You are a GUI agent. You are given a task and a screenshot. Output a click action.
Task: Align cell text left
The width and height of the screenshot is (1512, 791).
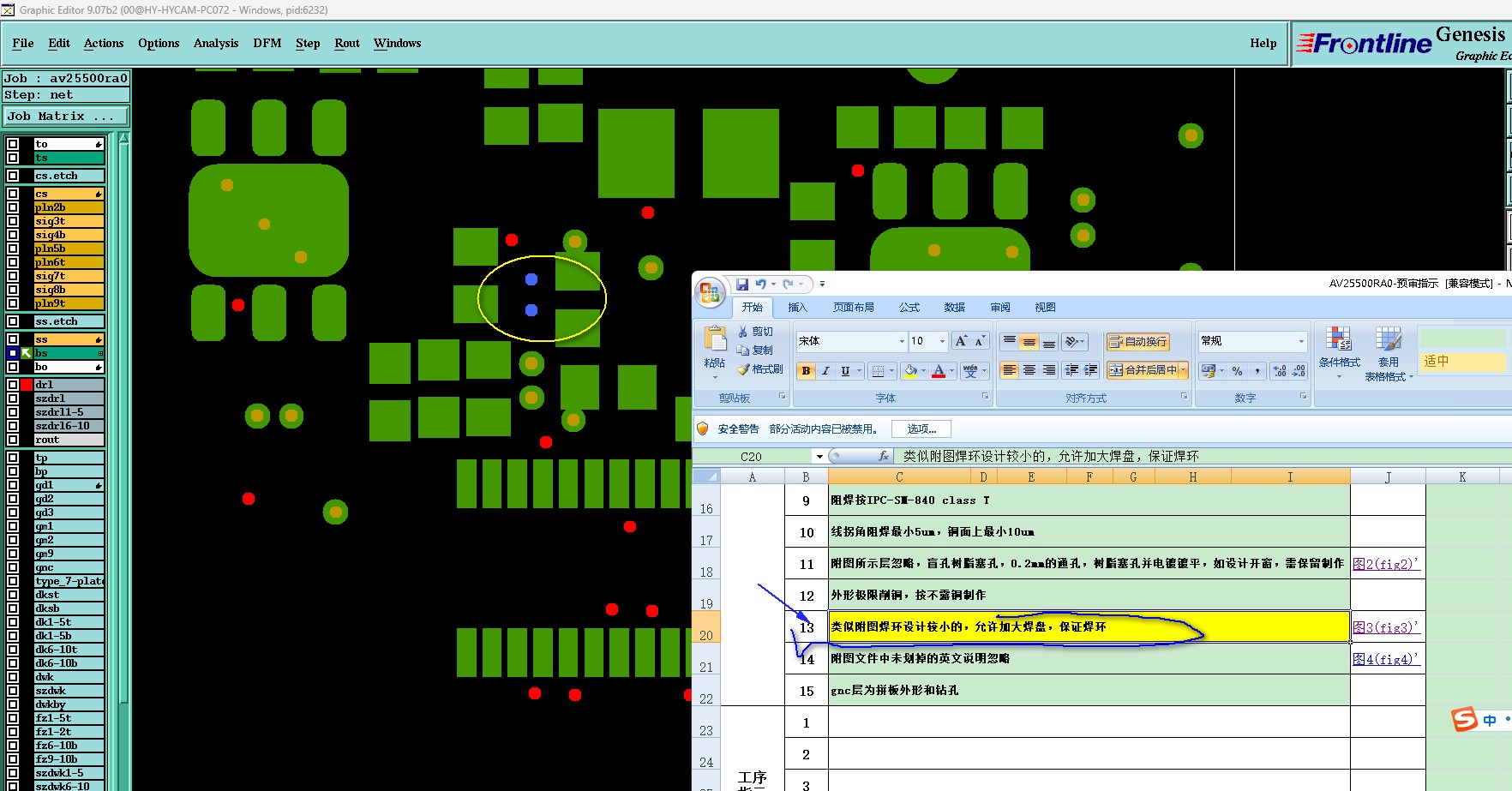coord(1010,370)
